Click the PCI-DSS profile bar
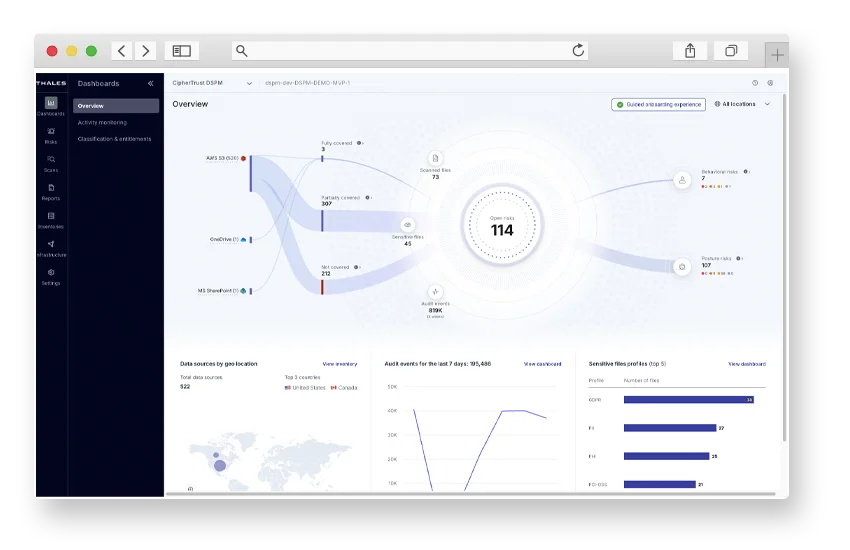The width and height of the screenshot is (850, 550). click(x=660, y=484)
